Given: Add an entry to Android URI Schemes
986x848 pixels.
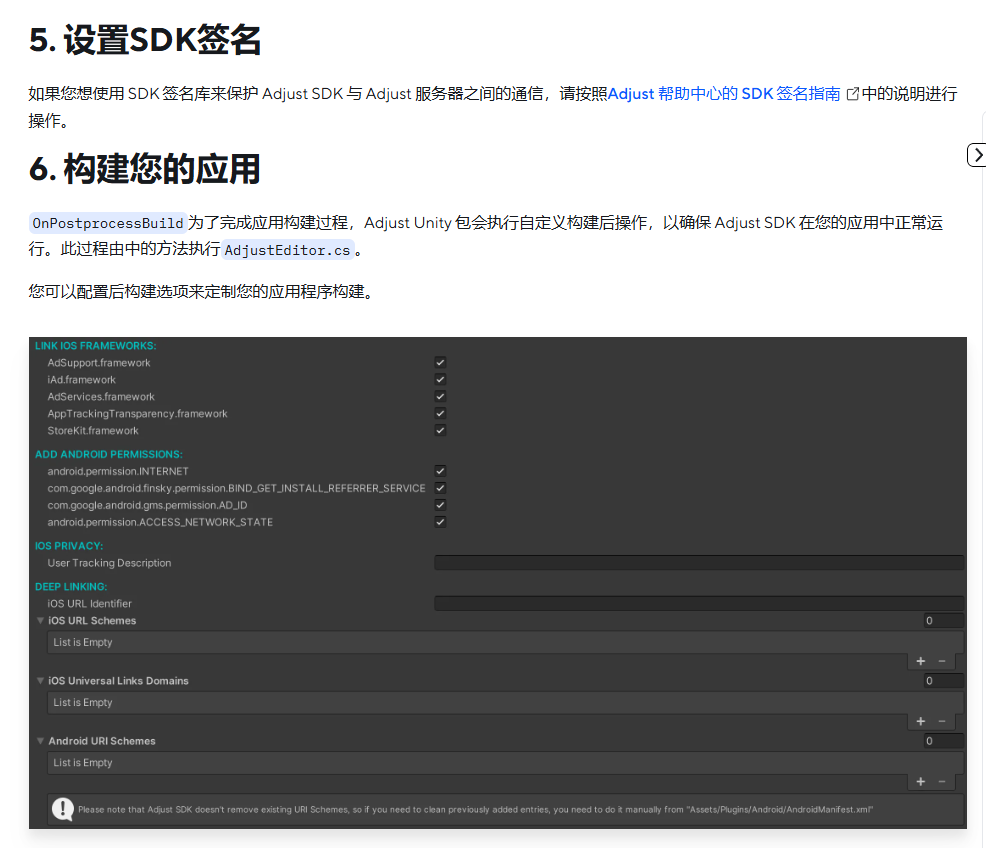Looking at the screenshot, I should click(921, 781).
